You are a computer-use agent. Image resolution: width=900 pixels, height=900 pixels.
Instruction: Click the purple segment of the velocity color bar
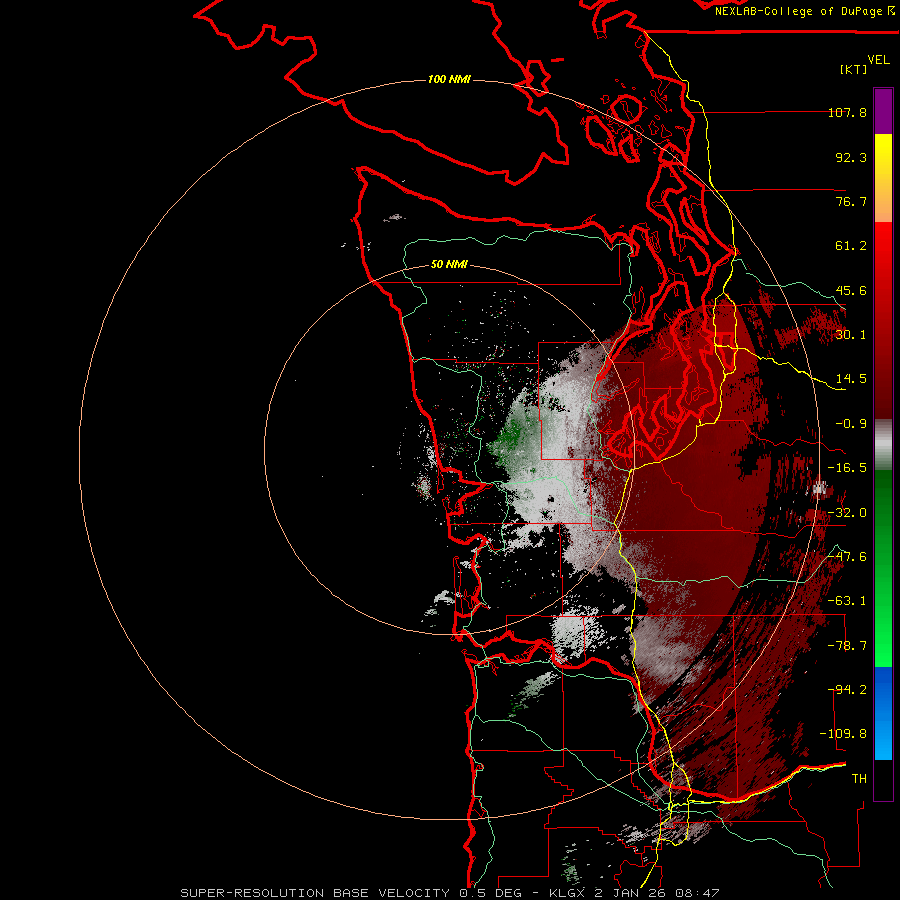tap(883, 112)
